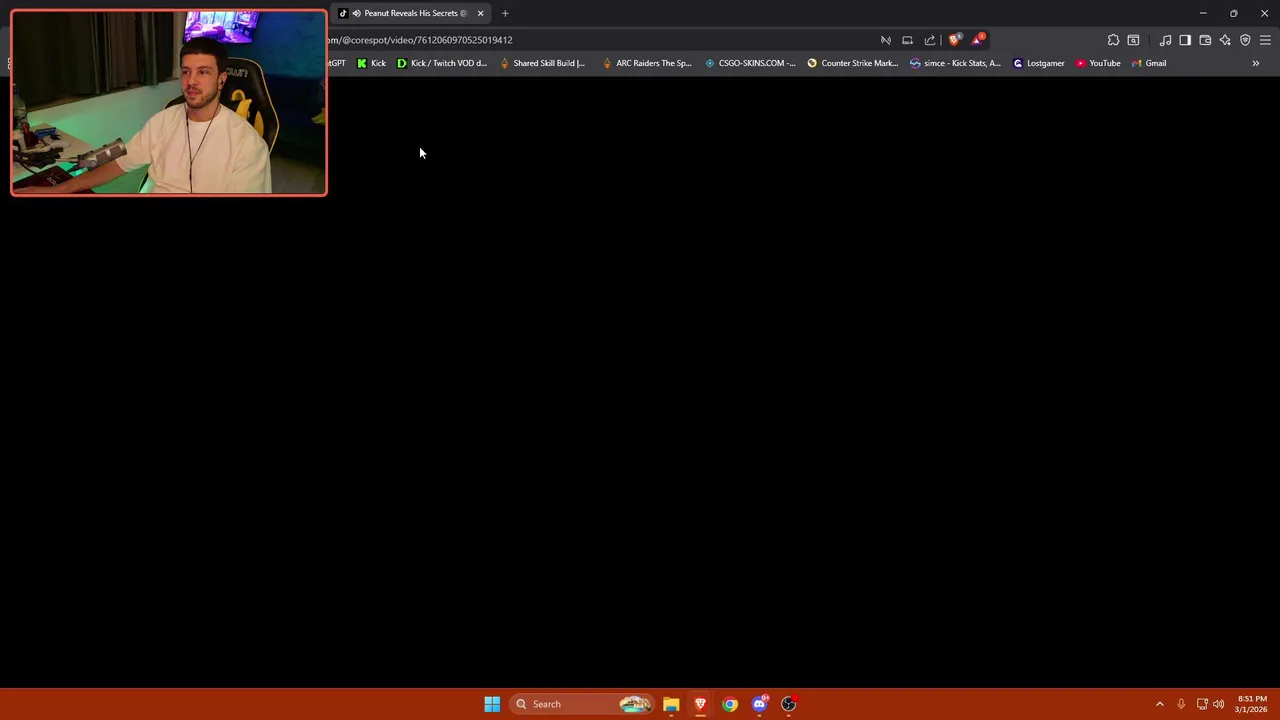Viewport: 1280px width, 720px height.
Task: Switch to Brave browser in taskbar
Action: point(700,704)
